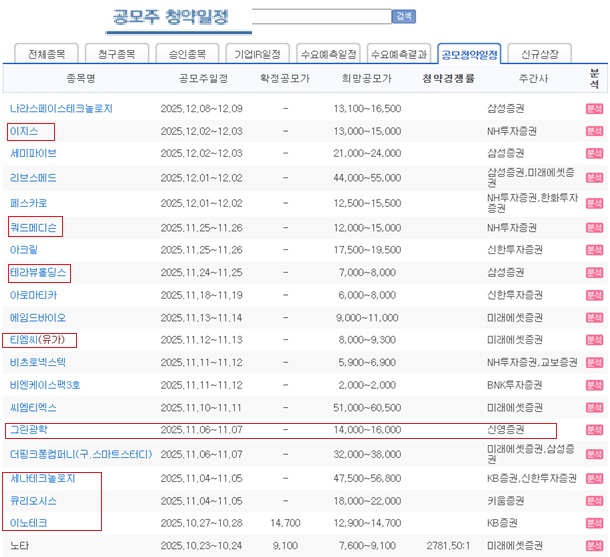Screen dimensions: 610x557
Task: Open the 이지스 stock link
Action: click(x=24, y=131)
